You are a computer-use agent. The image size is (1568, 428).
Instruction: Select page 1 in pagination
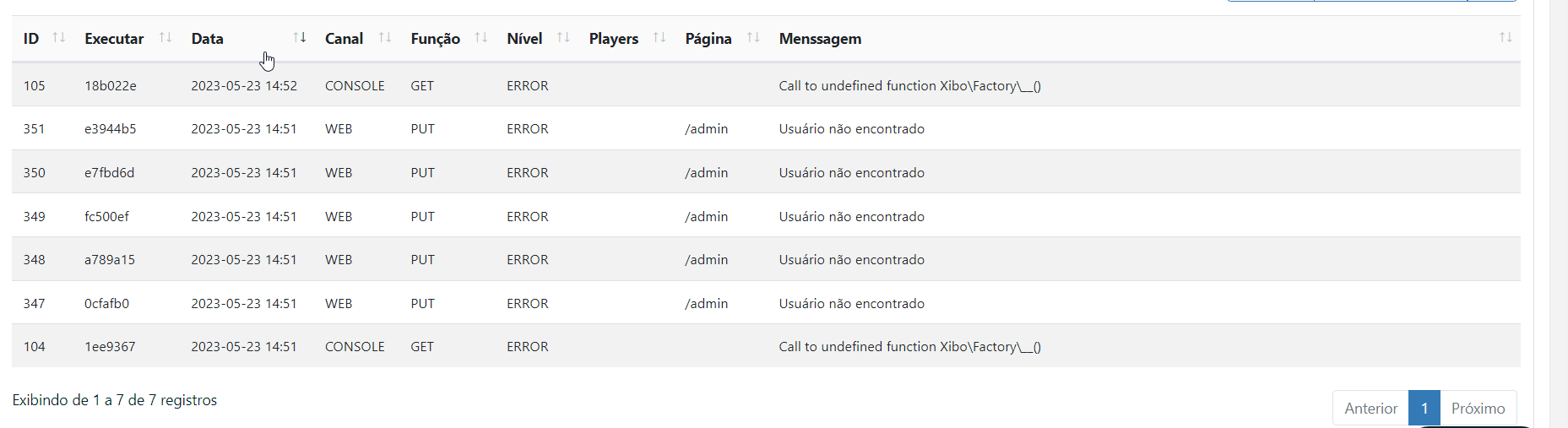1424,409
